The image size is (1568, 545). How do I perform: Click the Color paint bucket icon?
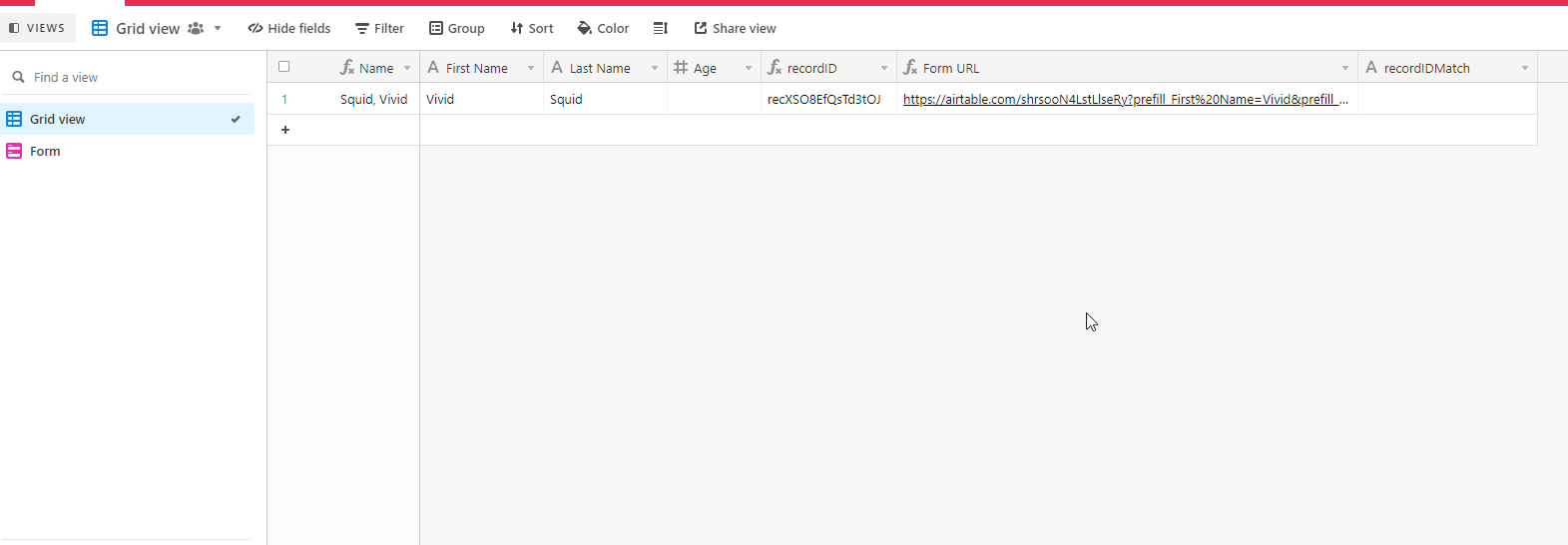[585, 28]
